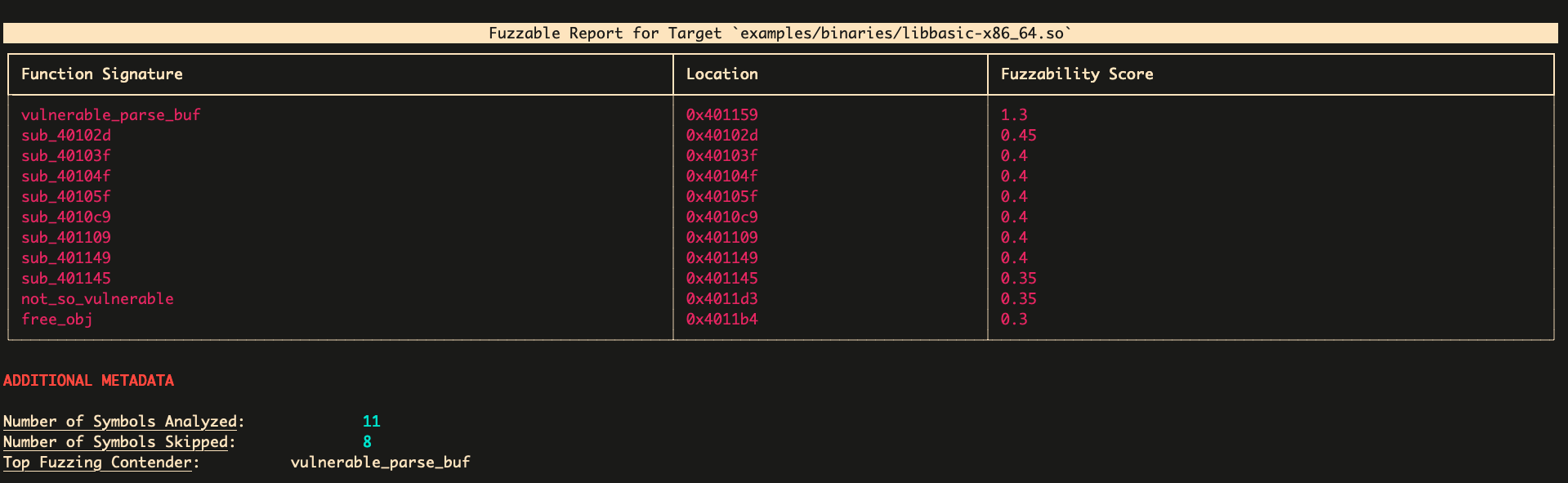The width and height of the screenshot is (1568, 483).
Task: Click the underlined Top Fuzzing Contender label
Action: pyautogui.click(x=97, y=463)
